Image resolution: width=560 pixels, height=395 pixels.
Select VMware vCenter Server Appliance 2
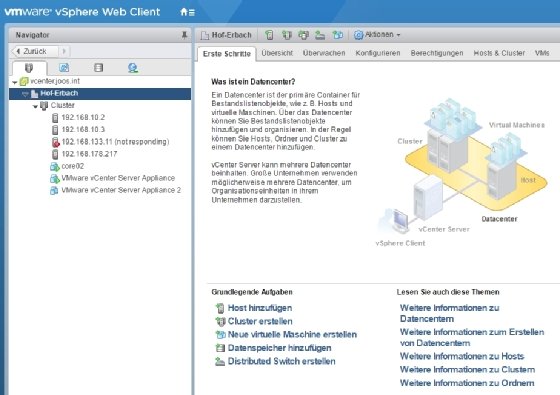[x=121, y=190]
